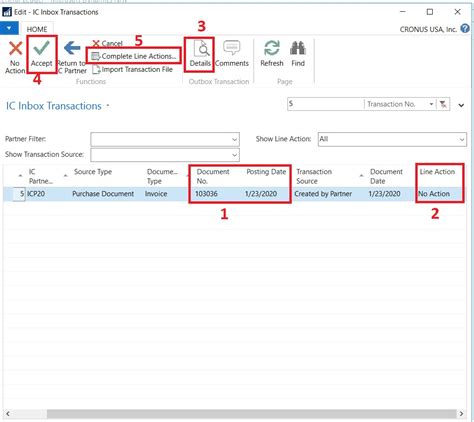Screen dimensions: 474x422
Task: Open the help question mark icon
Action: coord(465,29)
